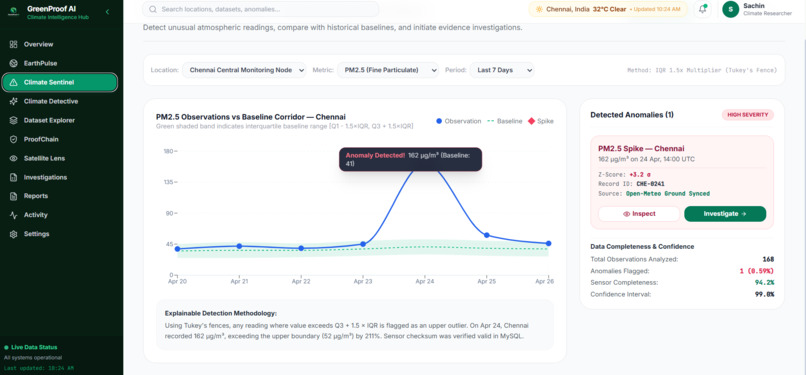Open the Metric dropdown PM2.5 Fine Particulate
This screenshot has width=806, height=375.
point(388,70)
